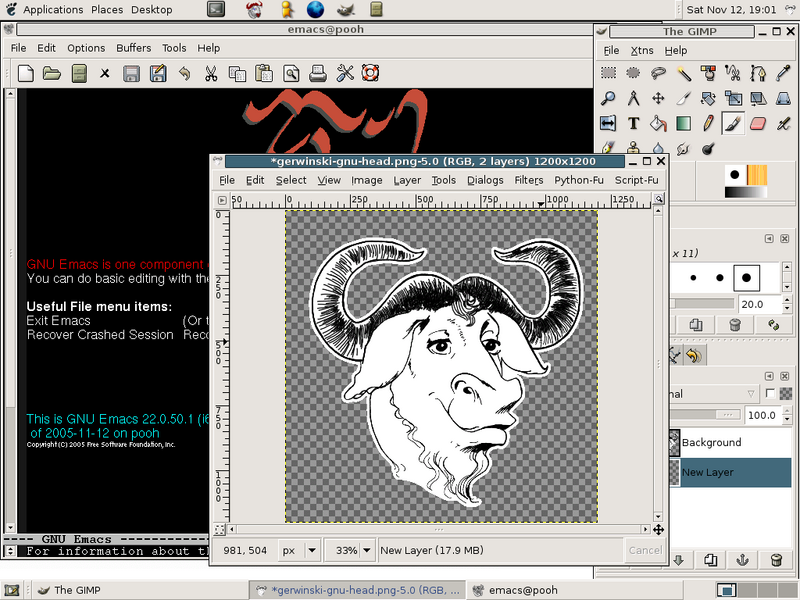
Task: Select the Eraser tool
Action: pyautogui.click(x=756, y=123)
